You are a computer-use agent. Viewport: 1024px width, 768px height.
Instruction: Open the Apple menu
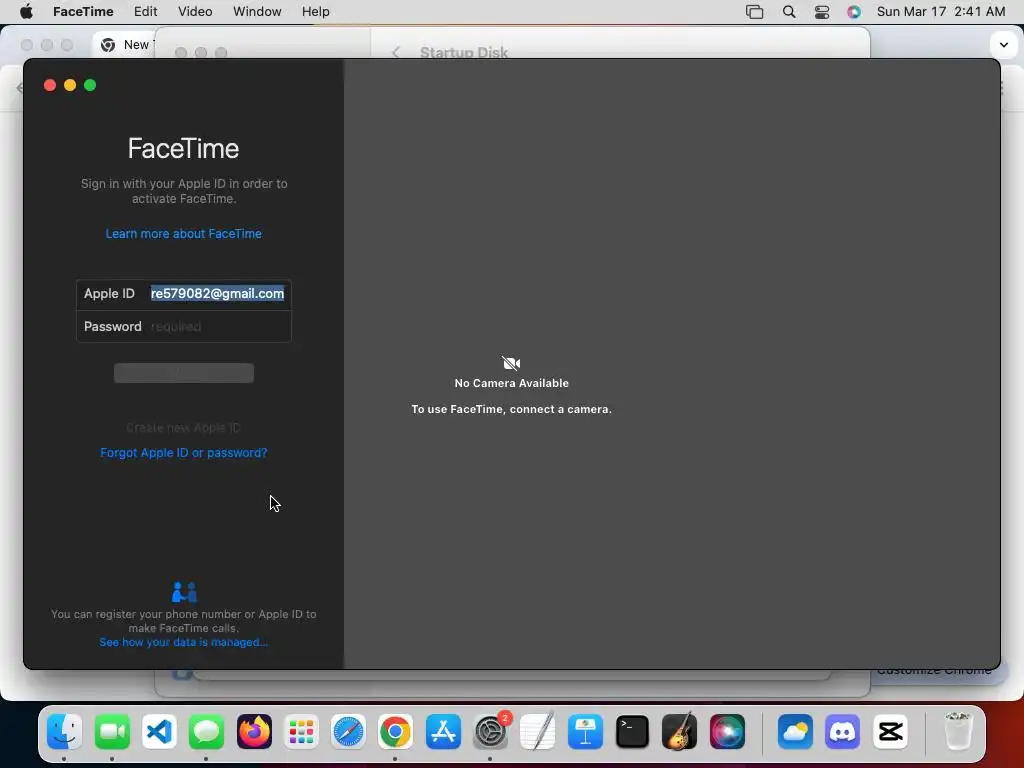pyautogui.click(x=26, y=12)
